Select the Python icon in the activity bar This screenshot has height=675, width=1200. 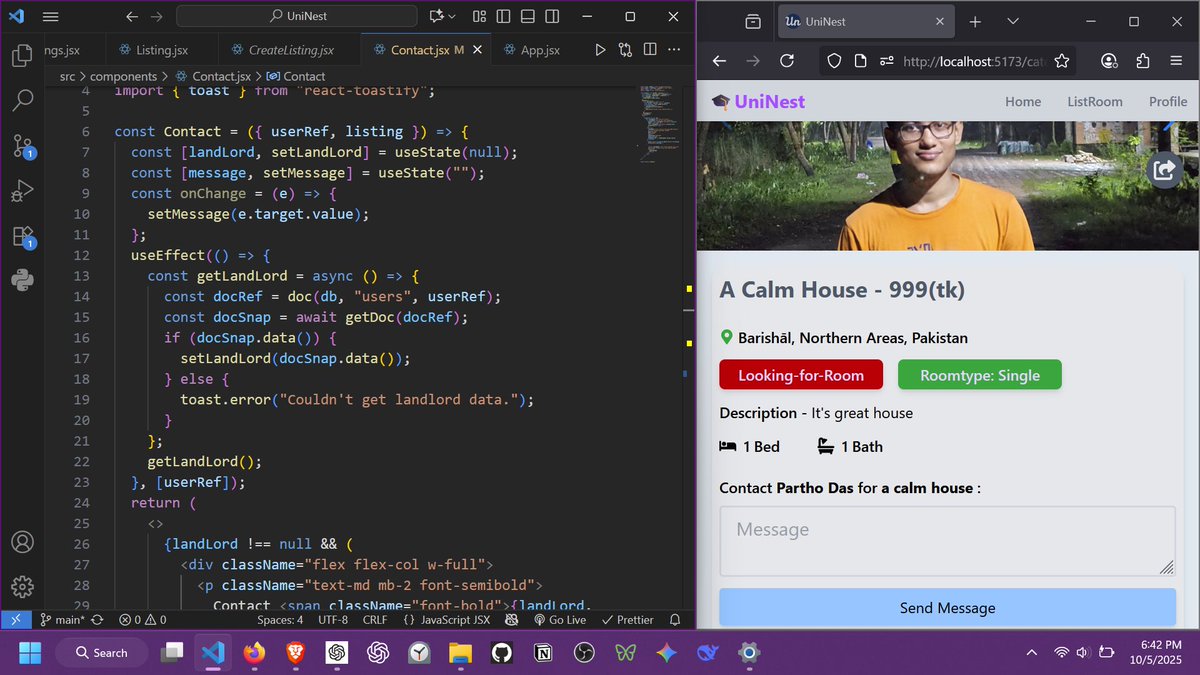(22, 281)
